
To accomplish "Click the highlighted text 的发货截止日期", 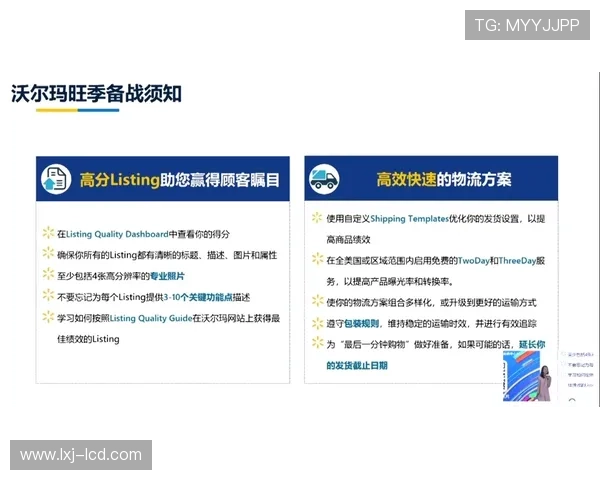I will (x=357, y=366).
